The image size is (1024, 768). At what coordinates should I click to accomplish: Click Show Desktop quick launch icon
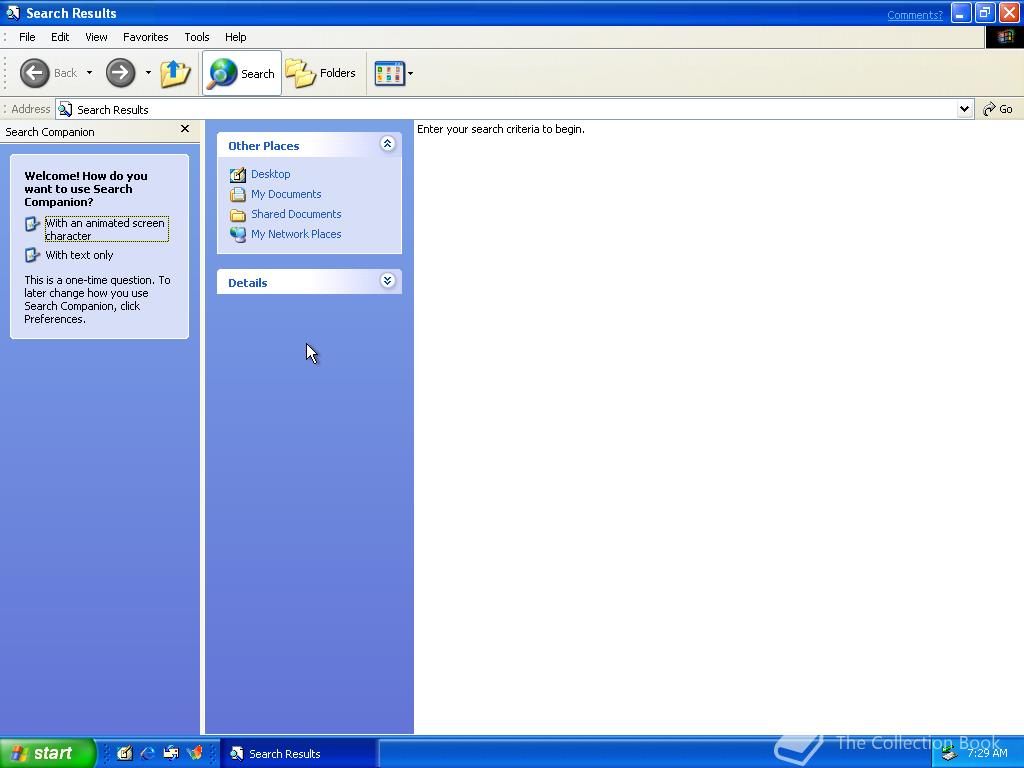pos(125,754)
